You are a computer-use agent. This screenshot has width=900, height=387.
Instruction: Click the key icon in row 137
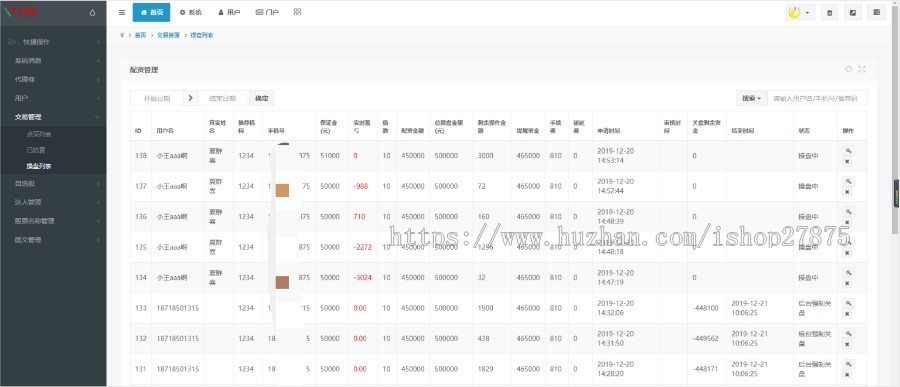click(x=848, y=181)
